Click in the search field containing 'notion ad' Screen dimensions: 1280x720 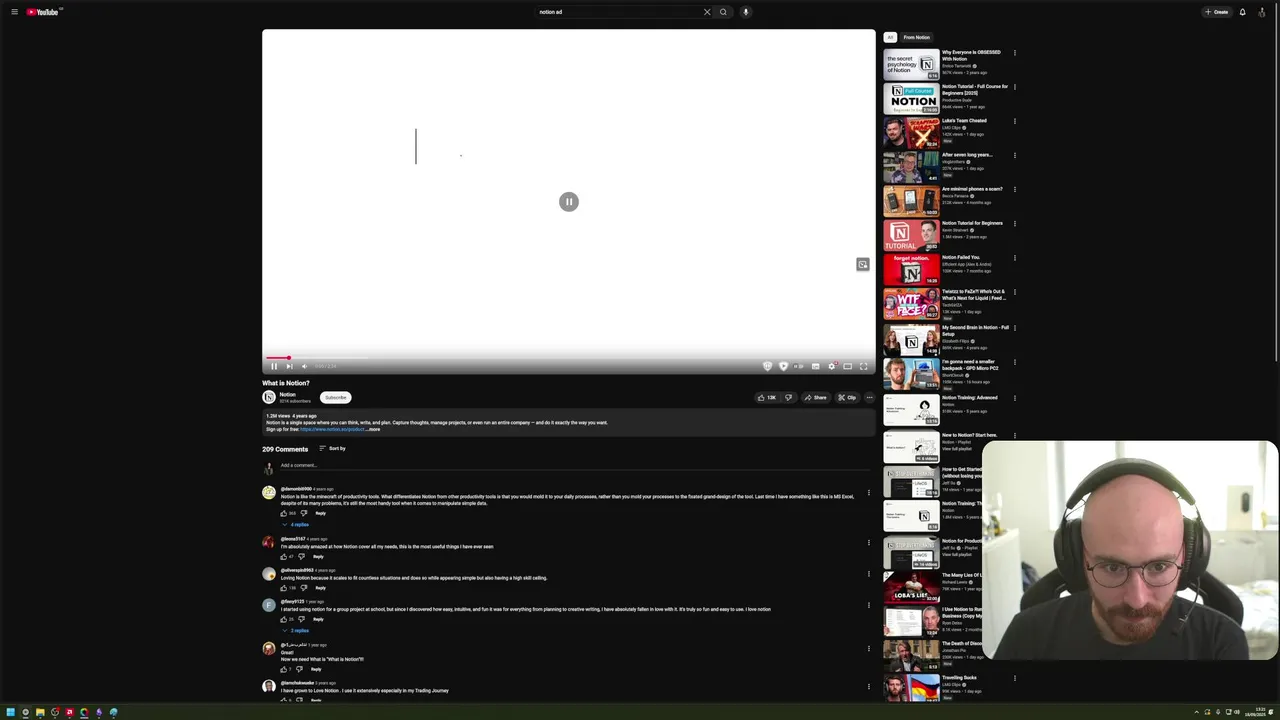click(x=620, y=12)
